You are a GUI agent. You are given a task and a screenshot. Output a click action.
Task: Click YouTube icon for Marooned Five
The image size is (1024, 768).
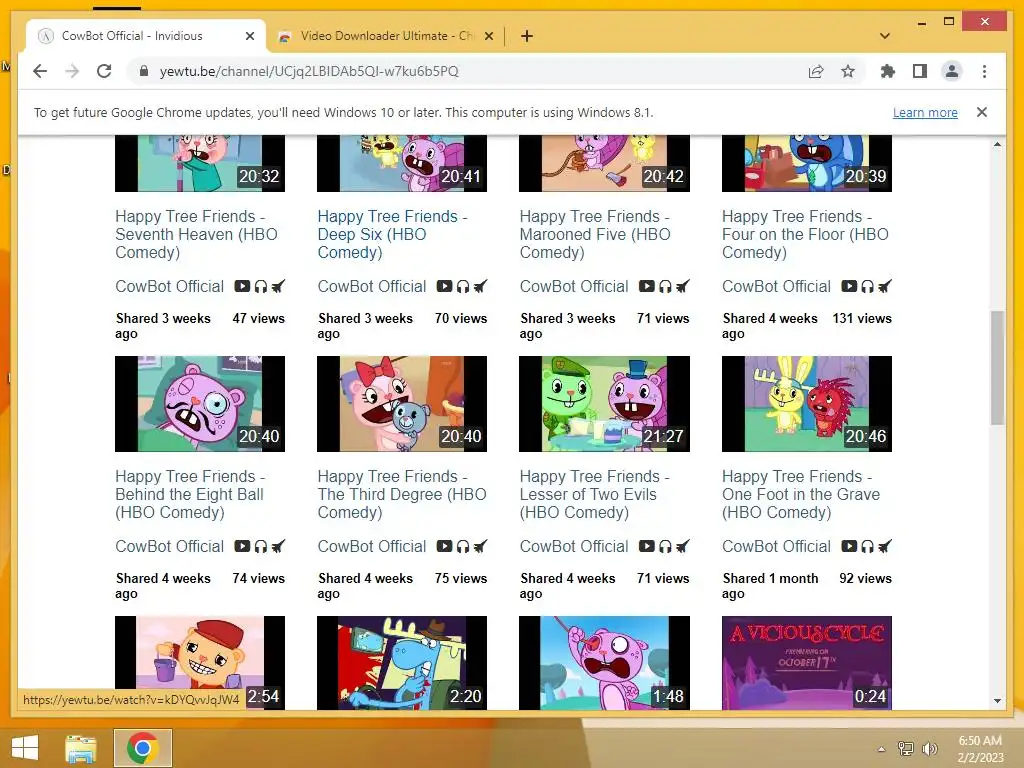647,286
